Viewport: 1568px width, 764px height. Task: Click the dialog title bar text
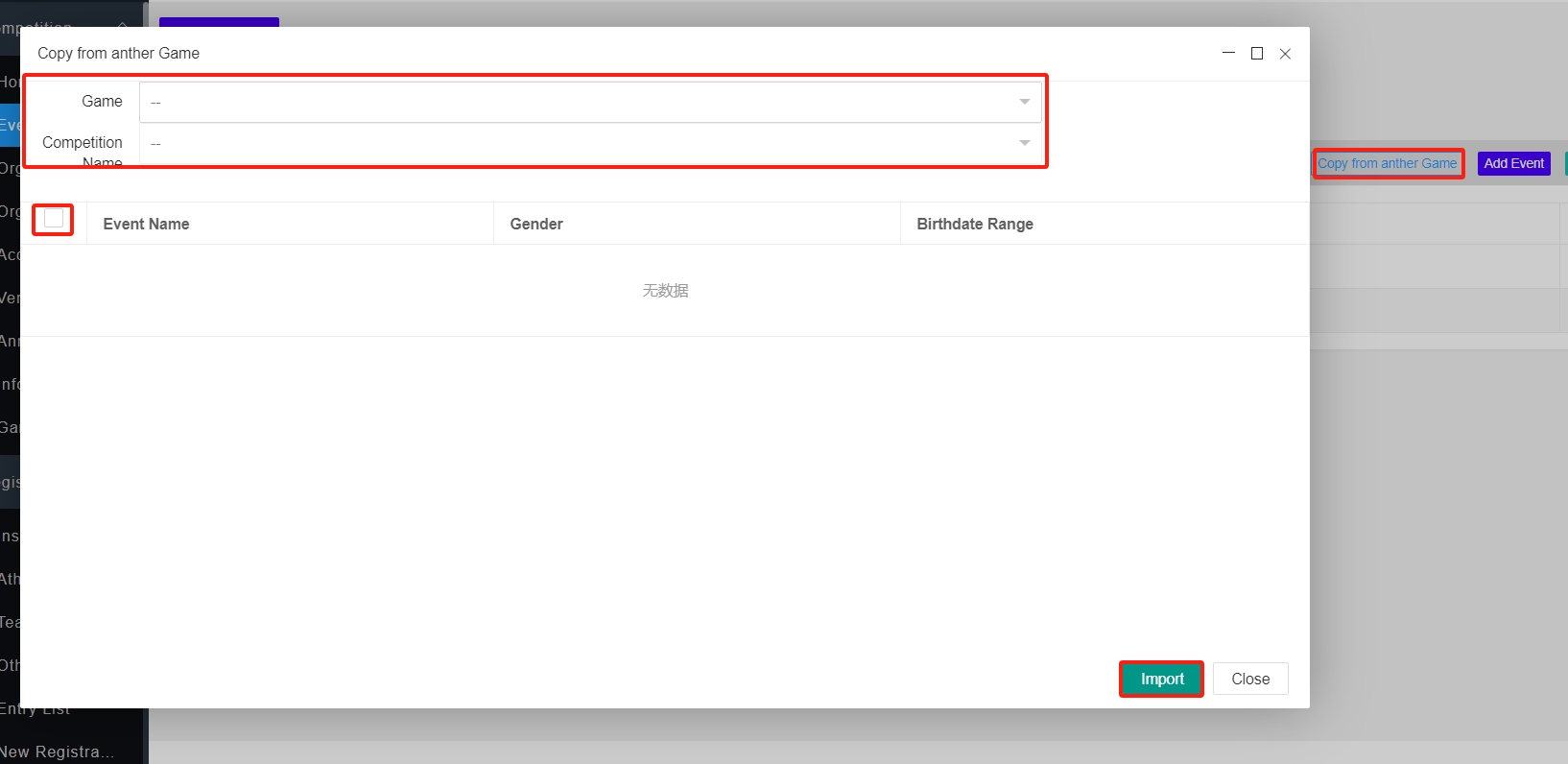(x=119, y=54)
